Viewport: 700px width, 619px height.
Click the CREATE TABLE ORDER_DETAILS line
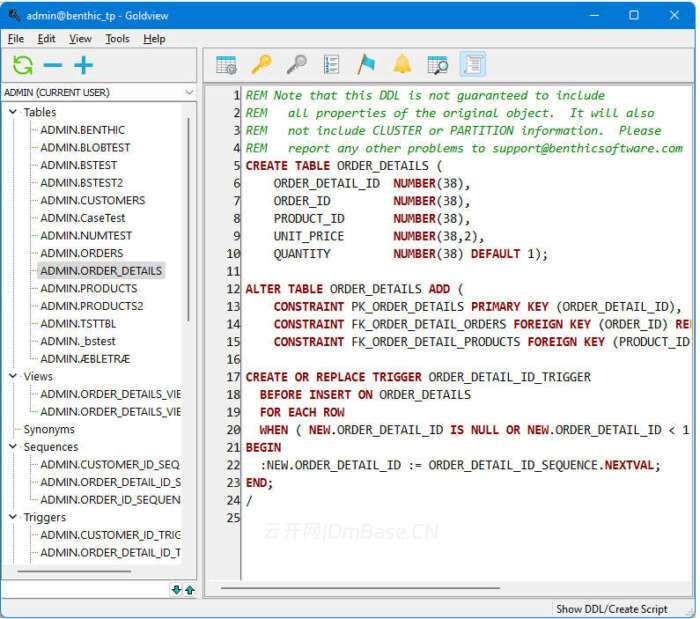(343, 166)
